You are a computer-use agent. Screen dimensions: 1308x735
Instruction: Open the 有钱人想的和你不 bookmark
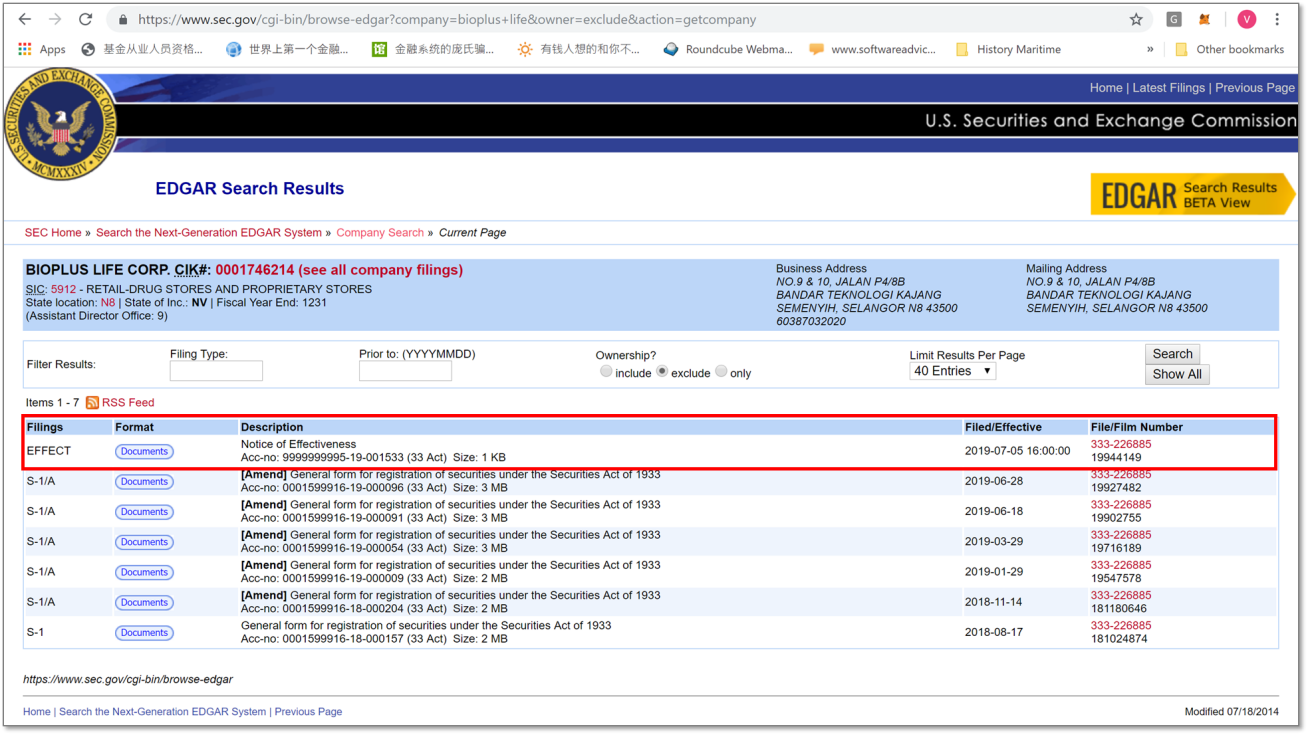(x=578, y=49)
